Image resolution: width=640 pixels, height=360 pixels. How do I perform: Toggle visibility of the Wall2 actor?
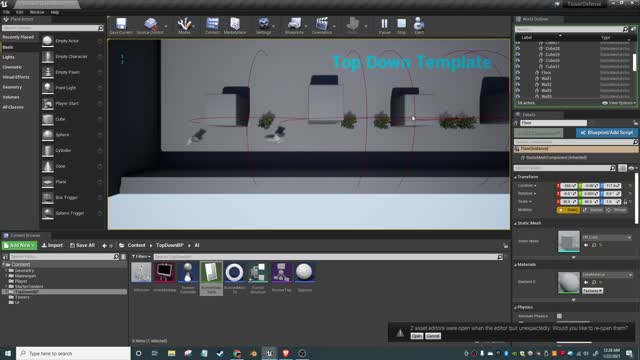pos(518,84)
